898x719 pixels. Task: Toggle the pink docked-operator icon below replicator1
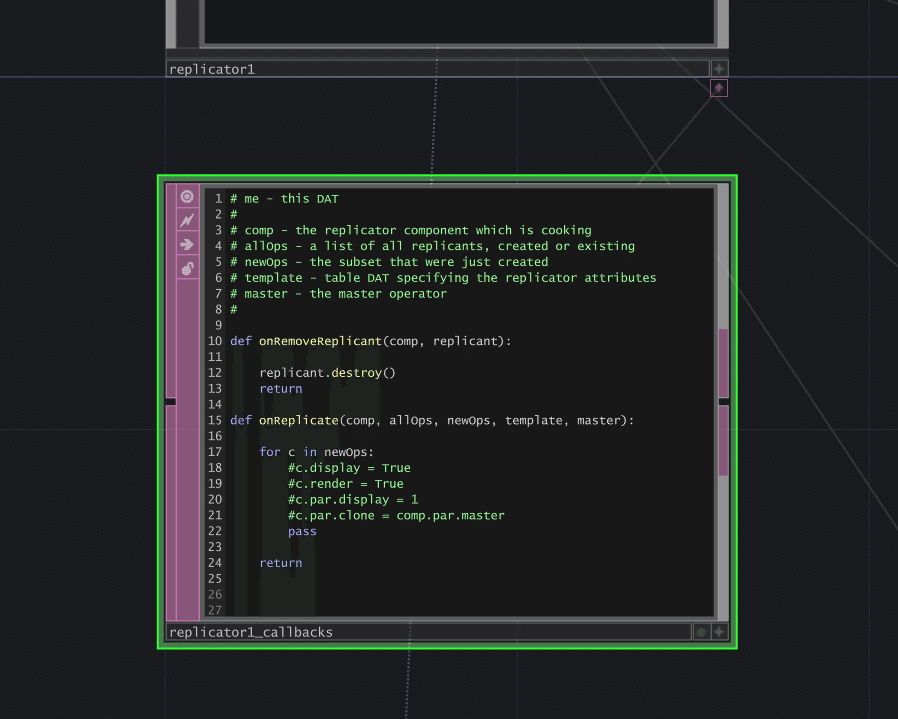(x=719, y=88)
